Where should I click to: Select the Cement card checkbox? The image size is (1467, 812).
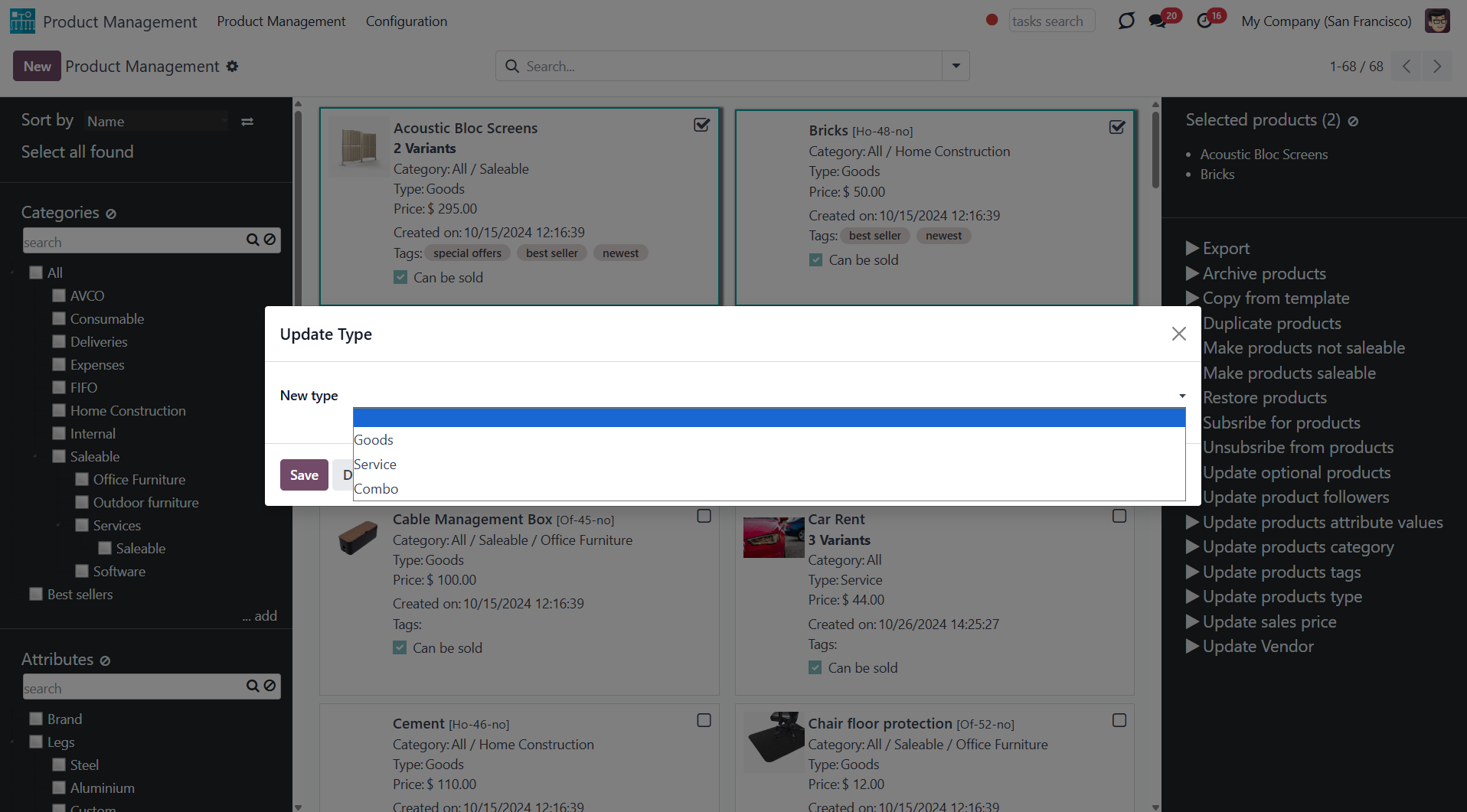[x=704, y=721]
